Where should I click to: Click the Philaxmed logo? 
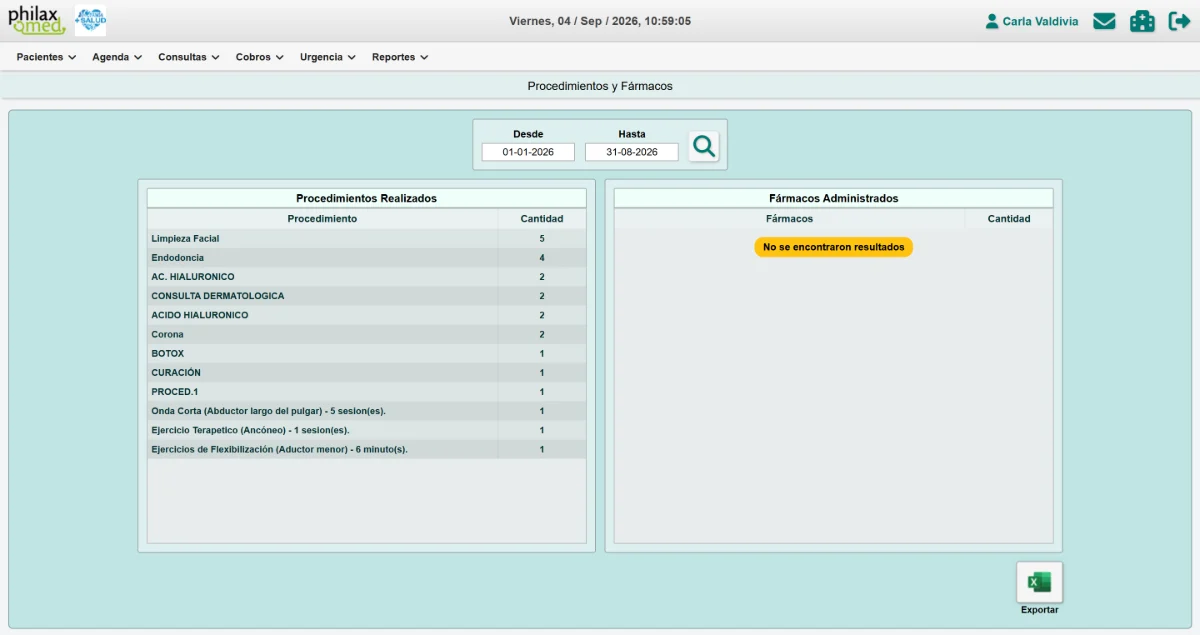37,20
